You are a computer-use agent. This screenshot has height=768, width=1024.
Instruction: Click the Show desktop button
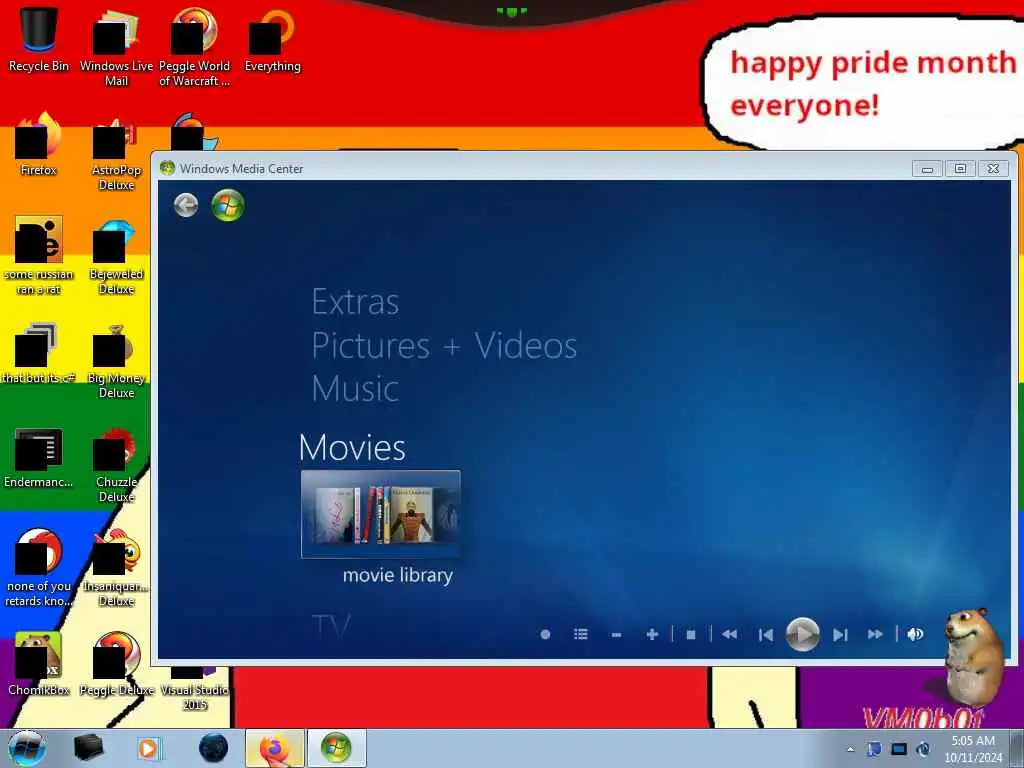coord(1017,748)
